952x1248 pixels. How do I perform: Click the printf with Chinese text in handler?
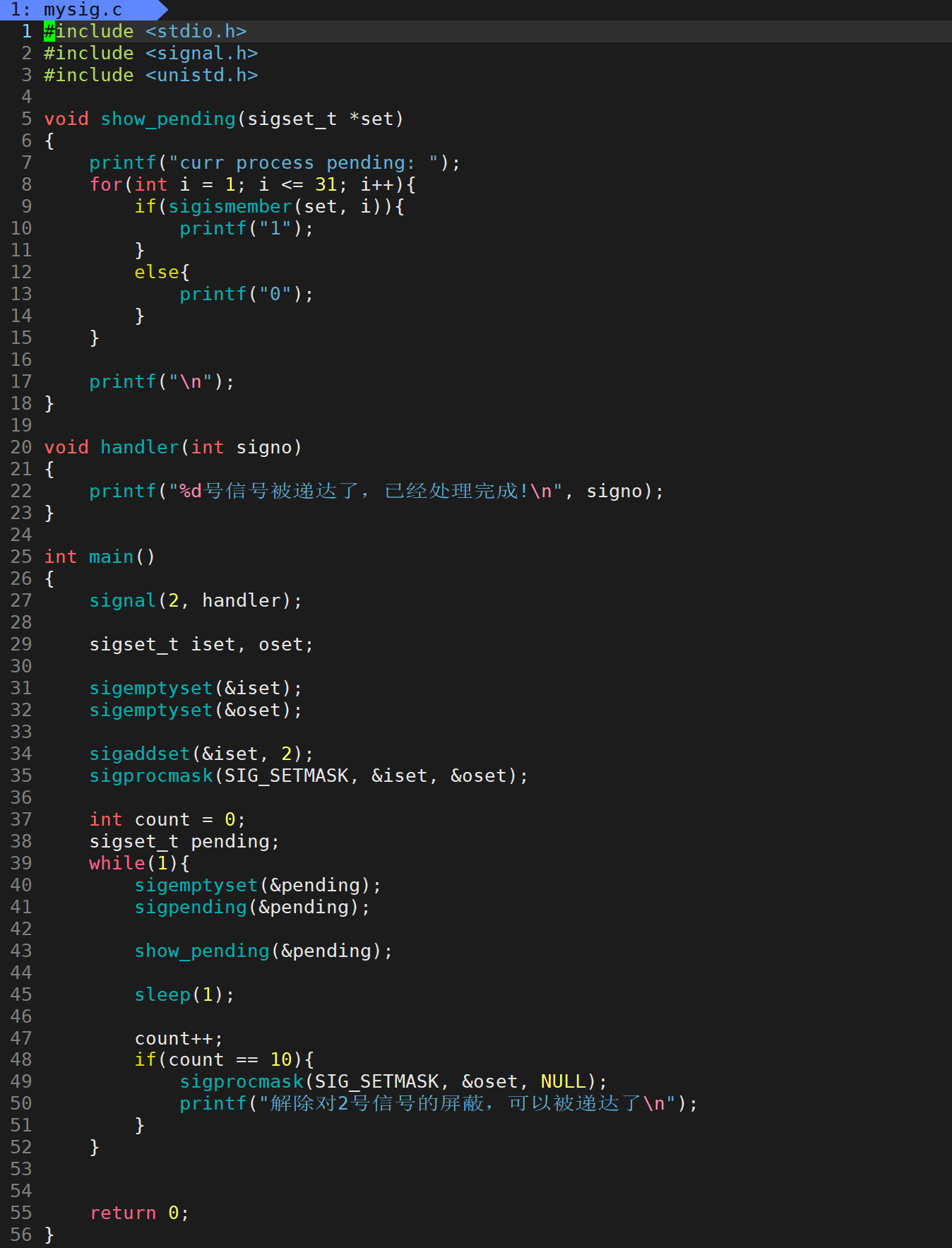pyautogui.click(x=376, y=491)
